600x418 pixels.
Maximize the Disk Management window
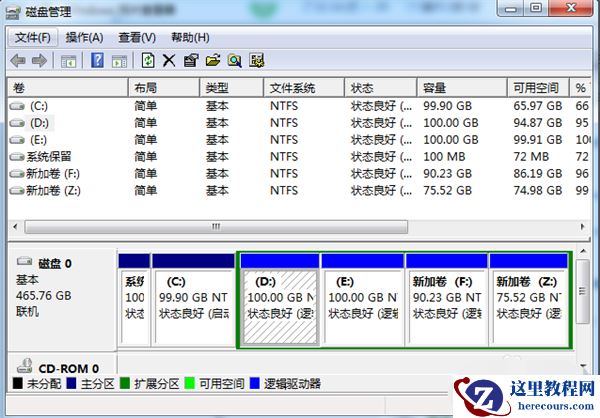coord(536,8)
